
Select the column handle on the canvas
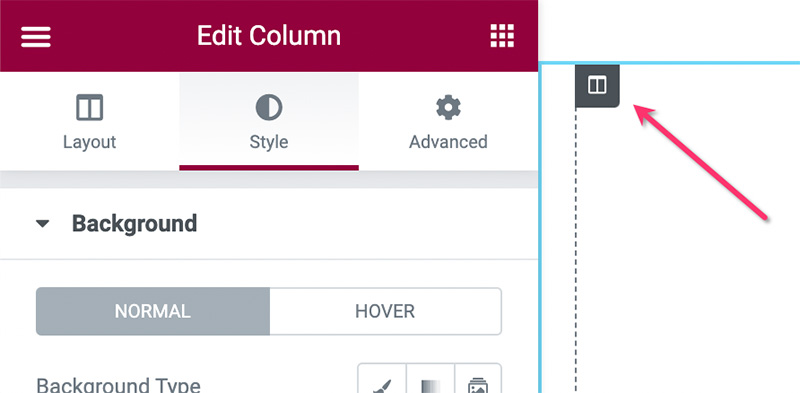[597, 85]
